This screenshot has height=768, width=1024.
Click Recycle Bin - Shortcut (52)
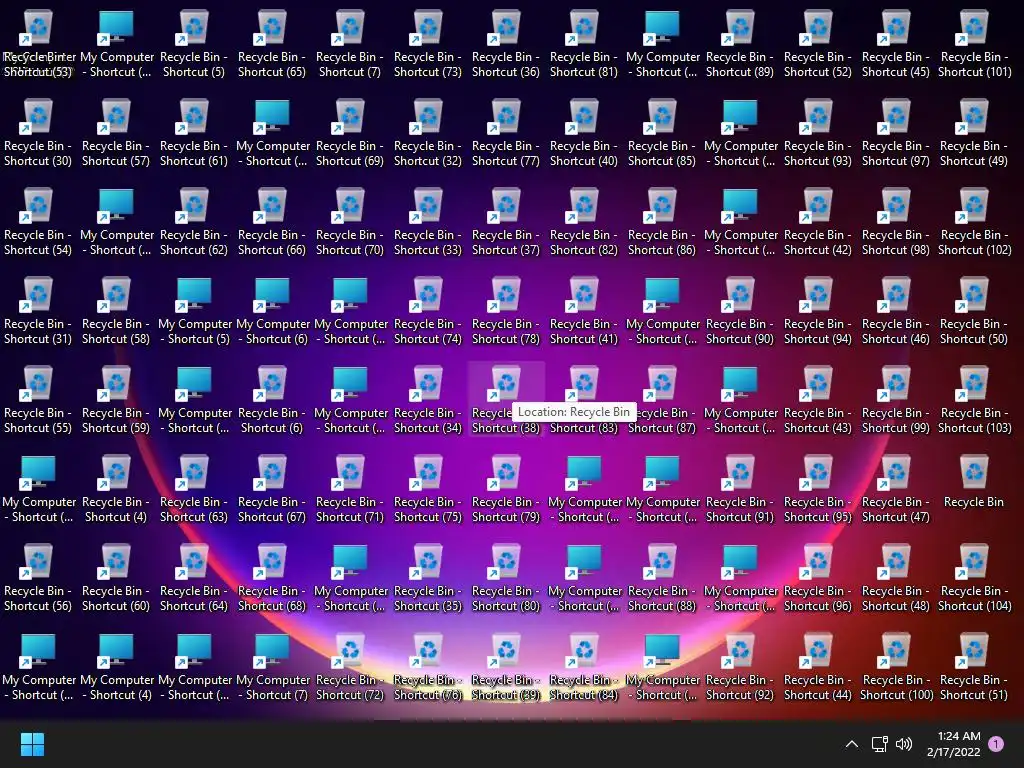pyautogui.click(x=818, y=44)
